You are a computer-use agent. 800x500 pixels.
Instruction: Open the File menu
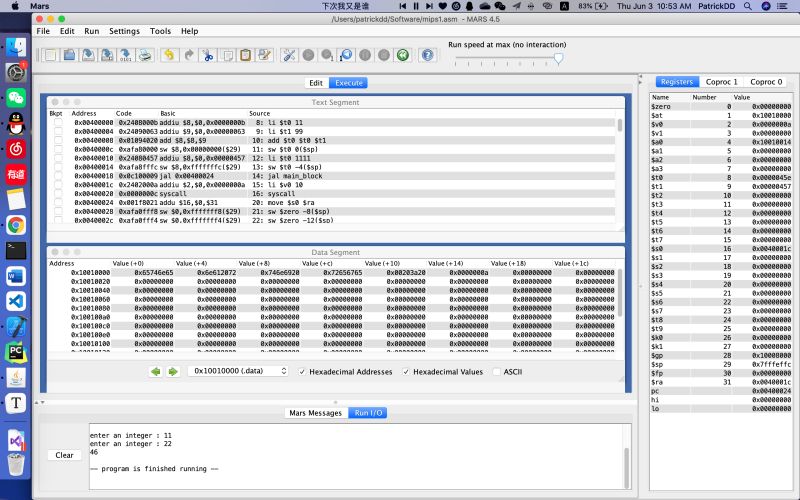point(43,31)
